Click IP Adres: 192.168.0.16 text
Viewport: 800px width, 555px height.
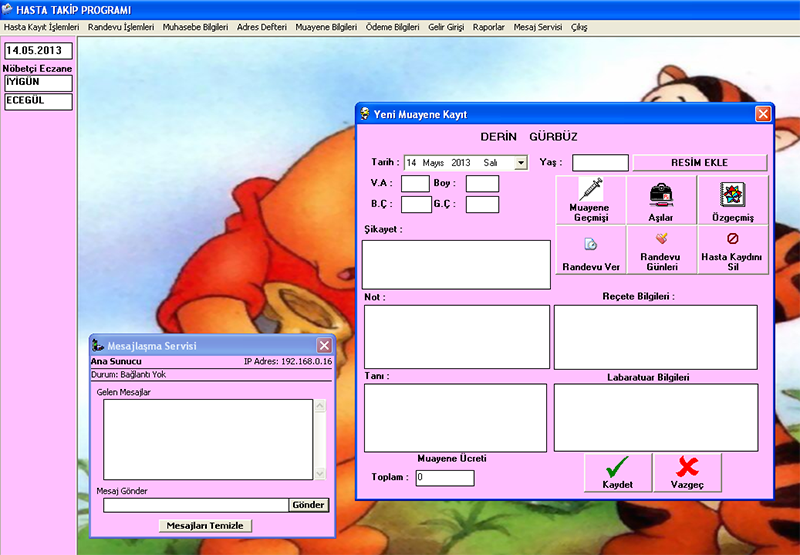click(x=288, y=361)
